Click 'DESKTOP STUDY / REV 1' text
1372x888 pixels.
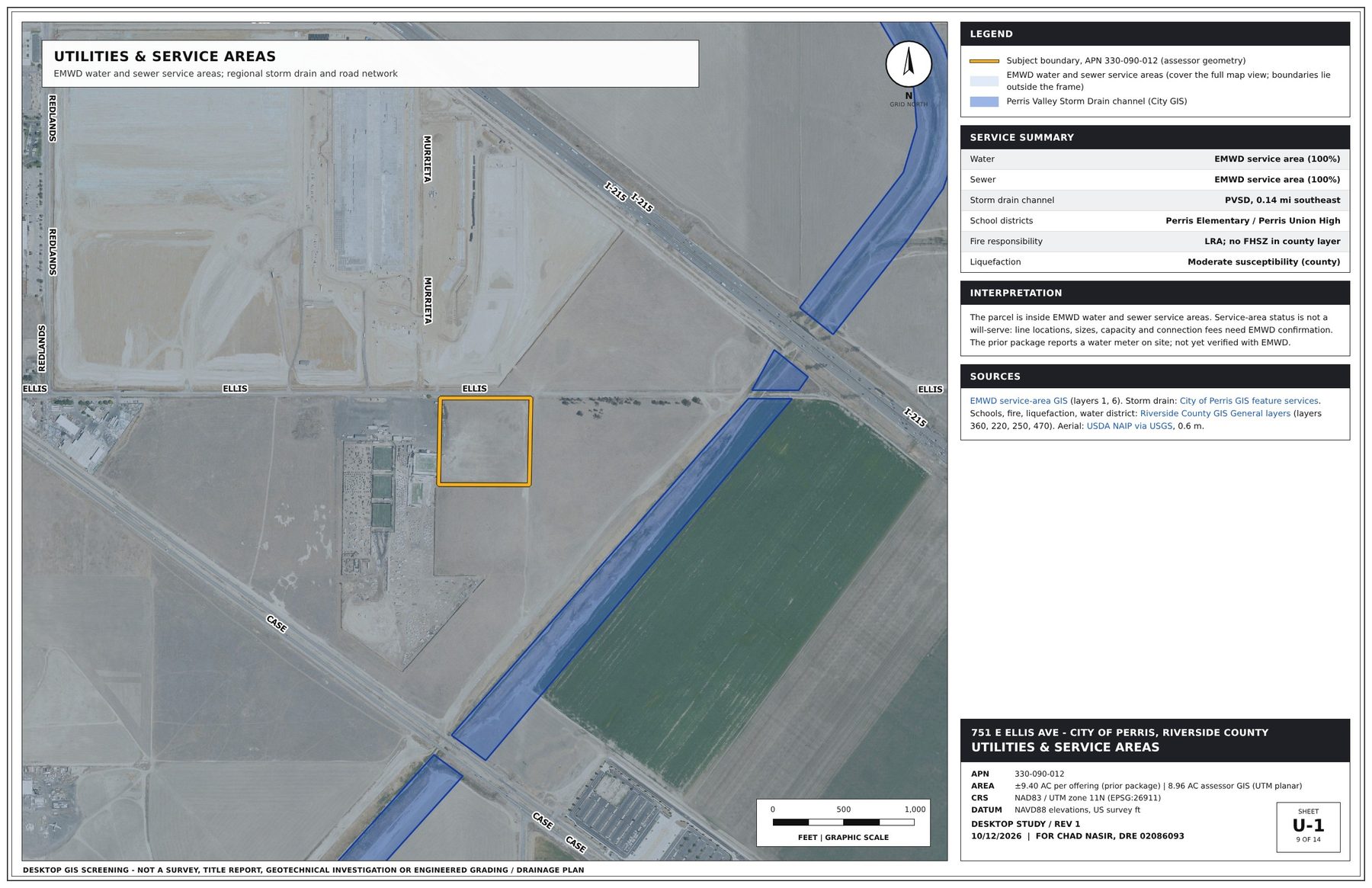(1025, 824)
